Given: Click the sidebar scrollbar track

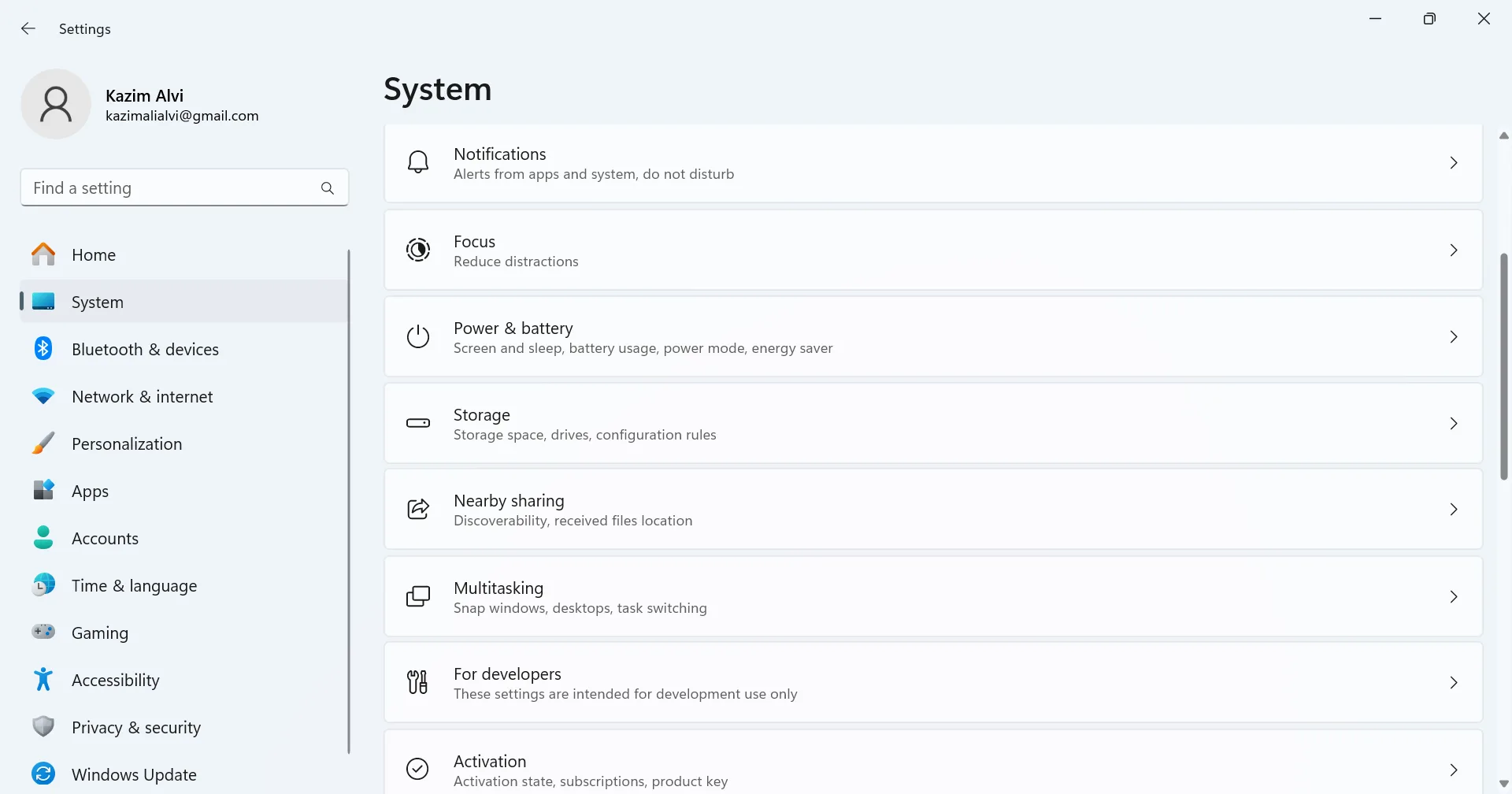Looking at the screenshot, I should coord(349,502).
